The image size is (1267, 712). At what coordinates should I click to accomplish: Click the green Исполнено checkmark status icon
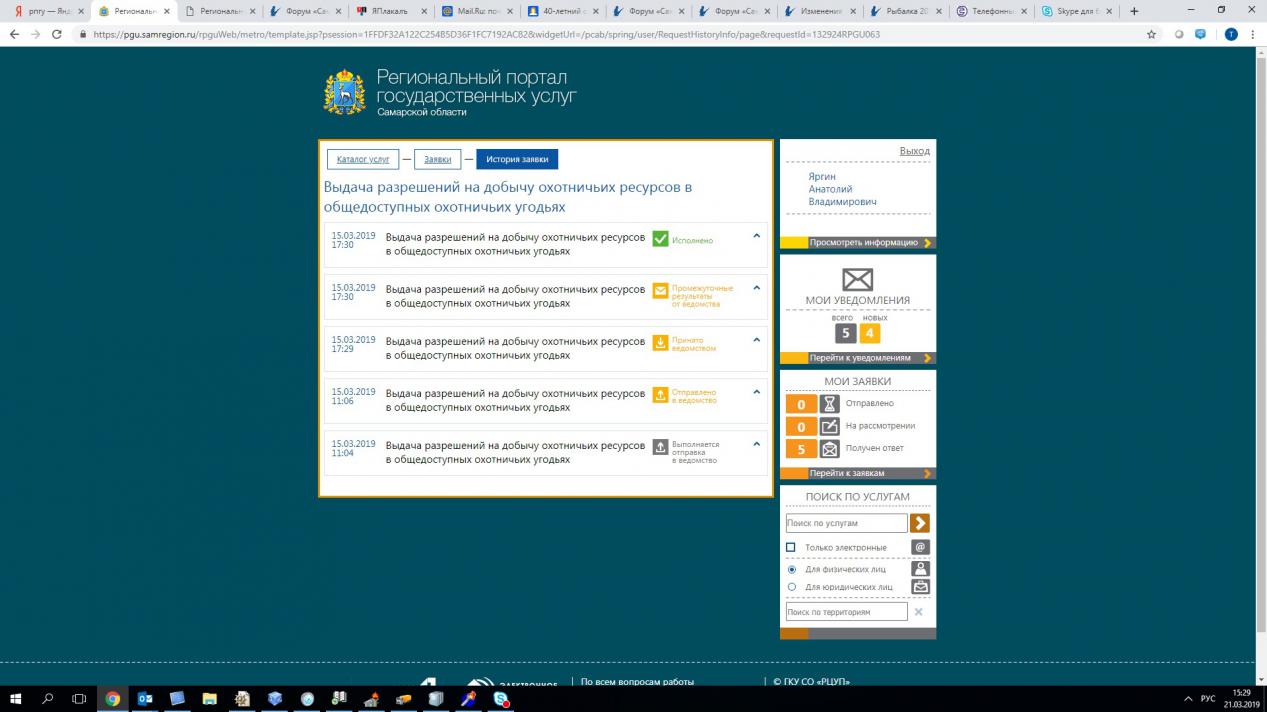660,239
